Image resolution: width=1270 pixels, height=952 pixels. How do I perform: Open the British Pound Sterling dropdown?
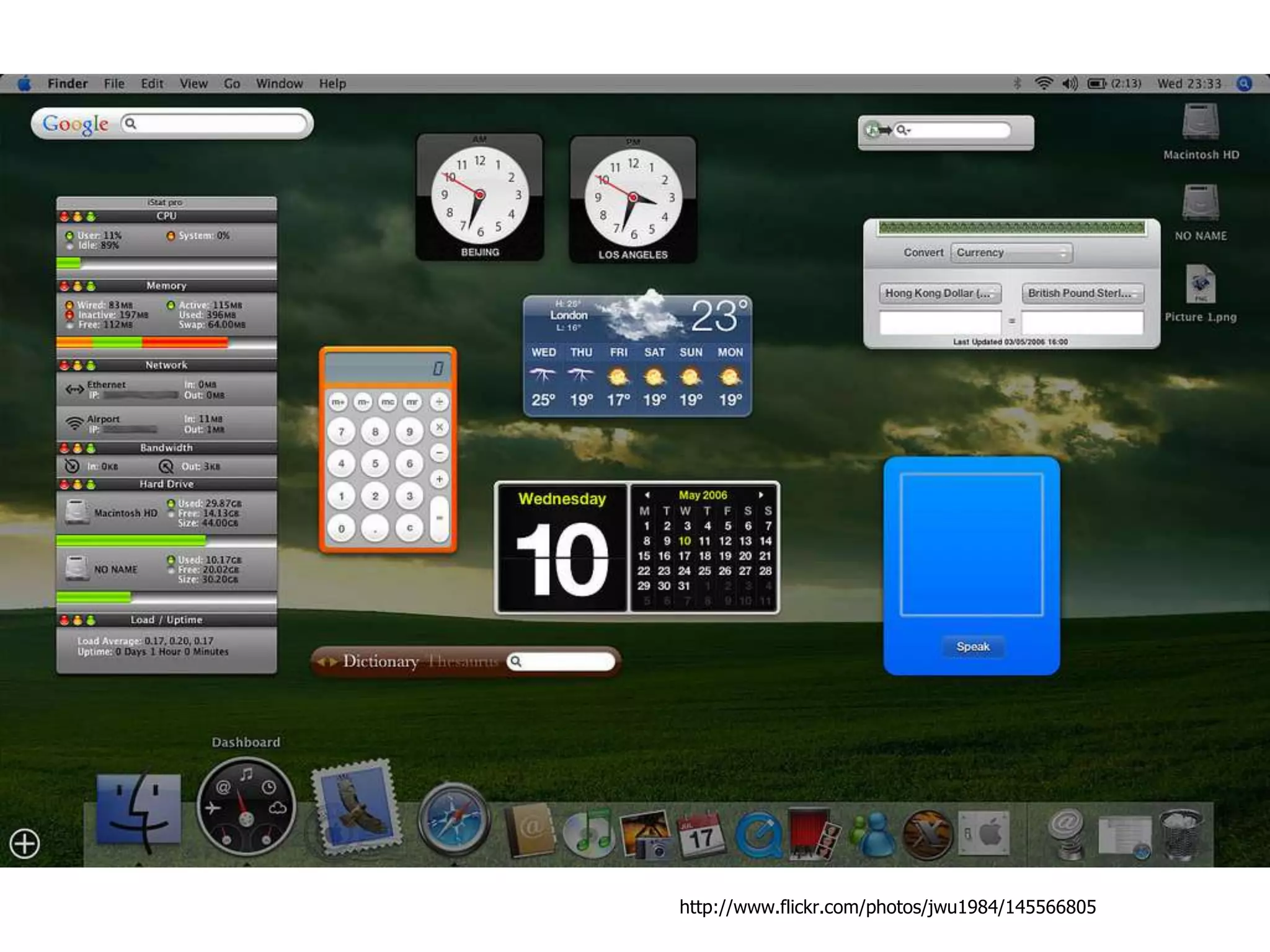tap(1083, 293)
